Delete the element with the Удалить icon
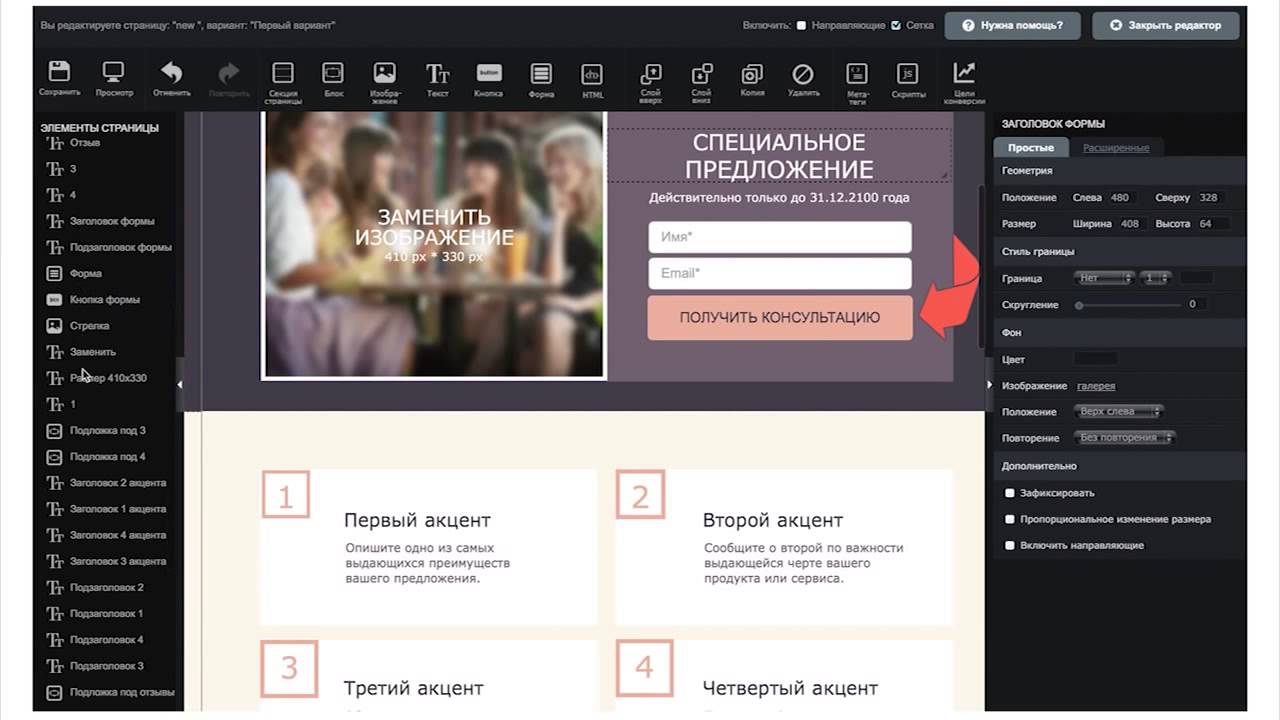This screenshot has height=720, width=1280. (x=803, y=73)
